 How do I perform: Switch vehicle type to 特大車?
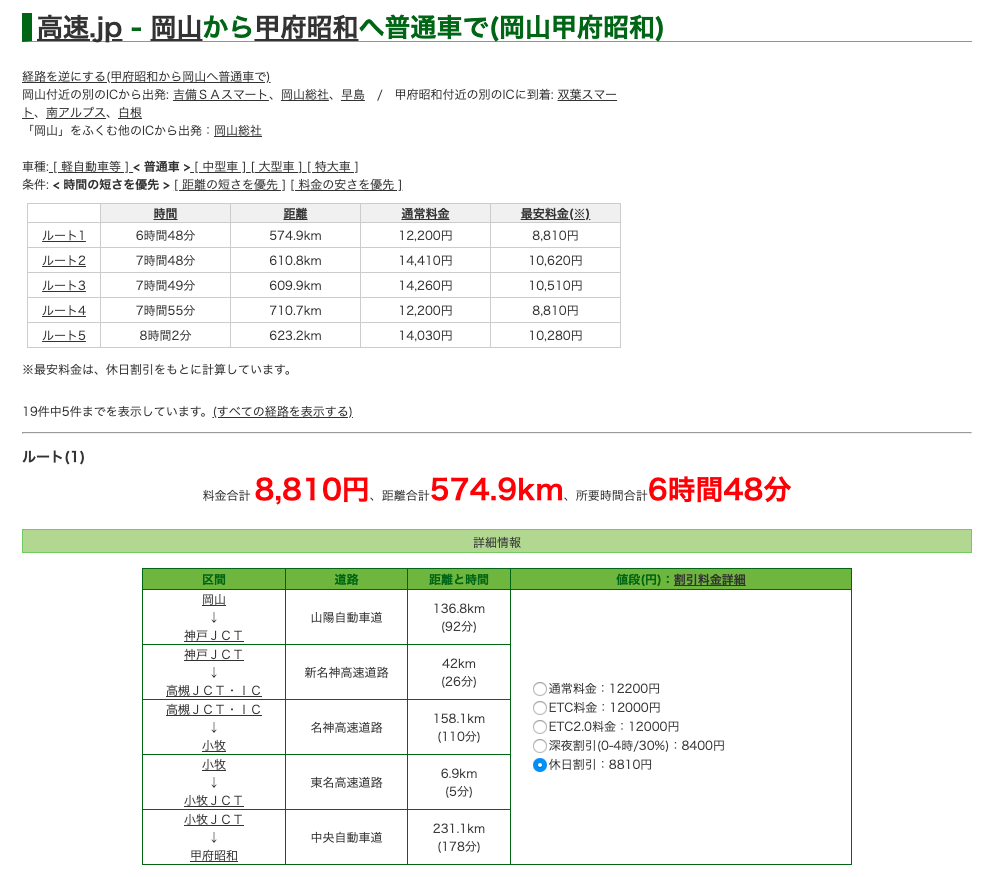[x=332, y=167]
